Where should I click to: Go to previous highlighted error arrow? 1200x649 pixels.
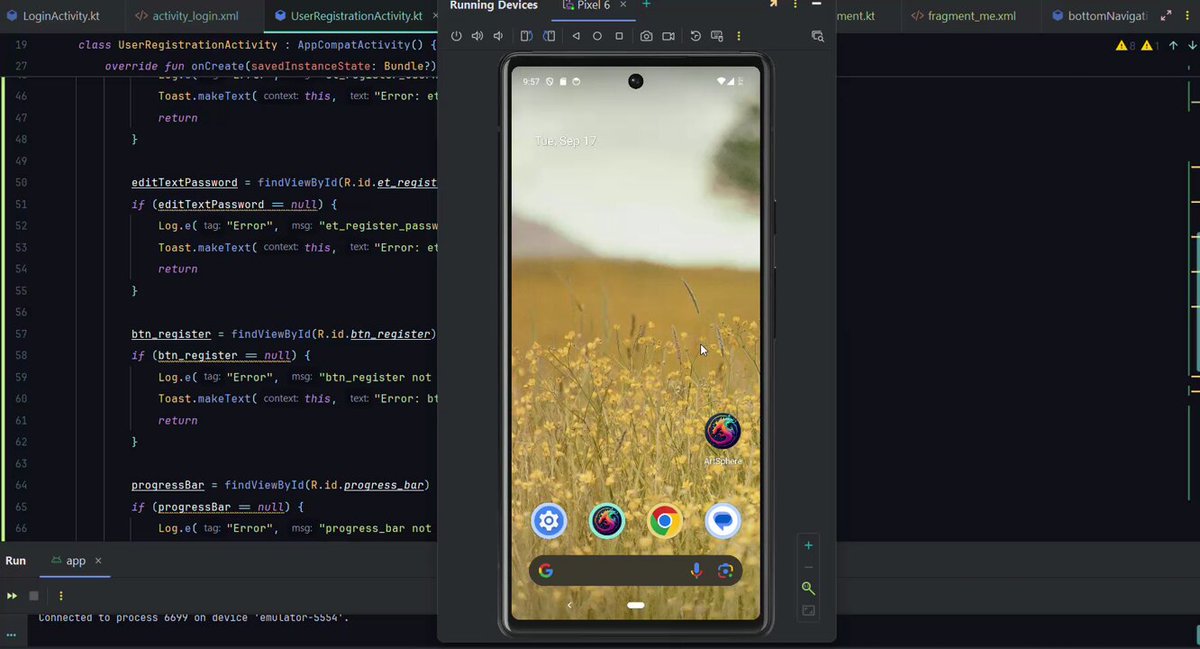(x=1173, y=46)
